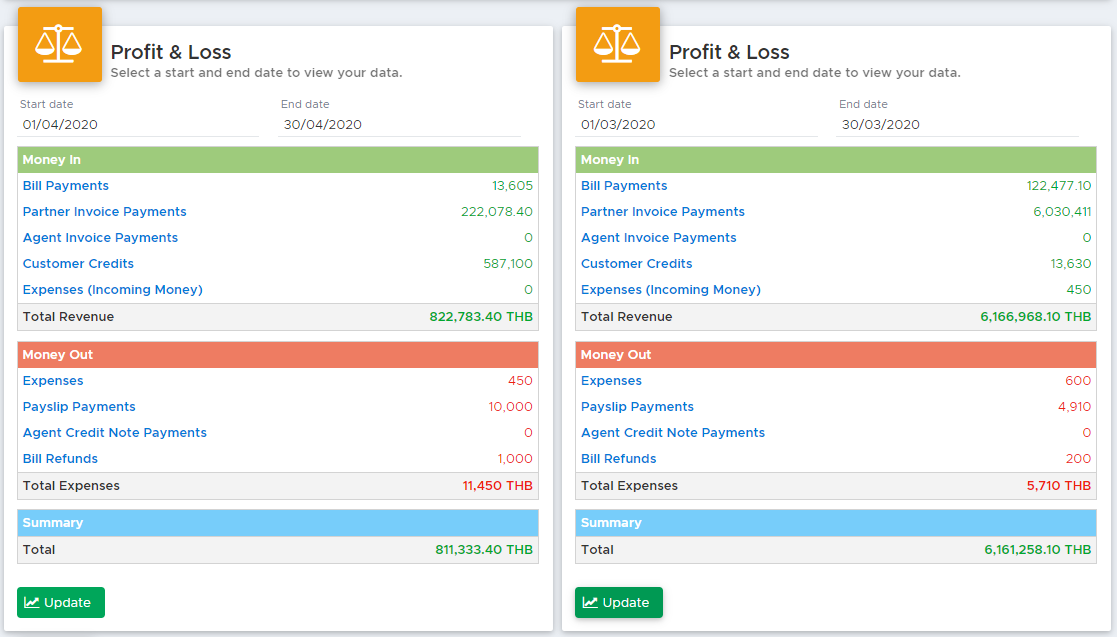Open Bill Refunds link in the March report
The image size is (1117, 637).
(x=618, y=459)
